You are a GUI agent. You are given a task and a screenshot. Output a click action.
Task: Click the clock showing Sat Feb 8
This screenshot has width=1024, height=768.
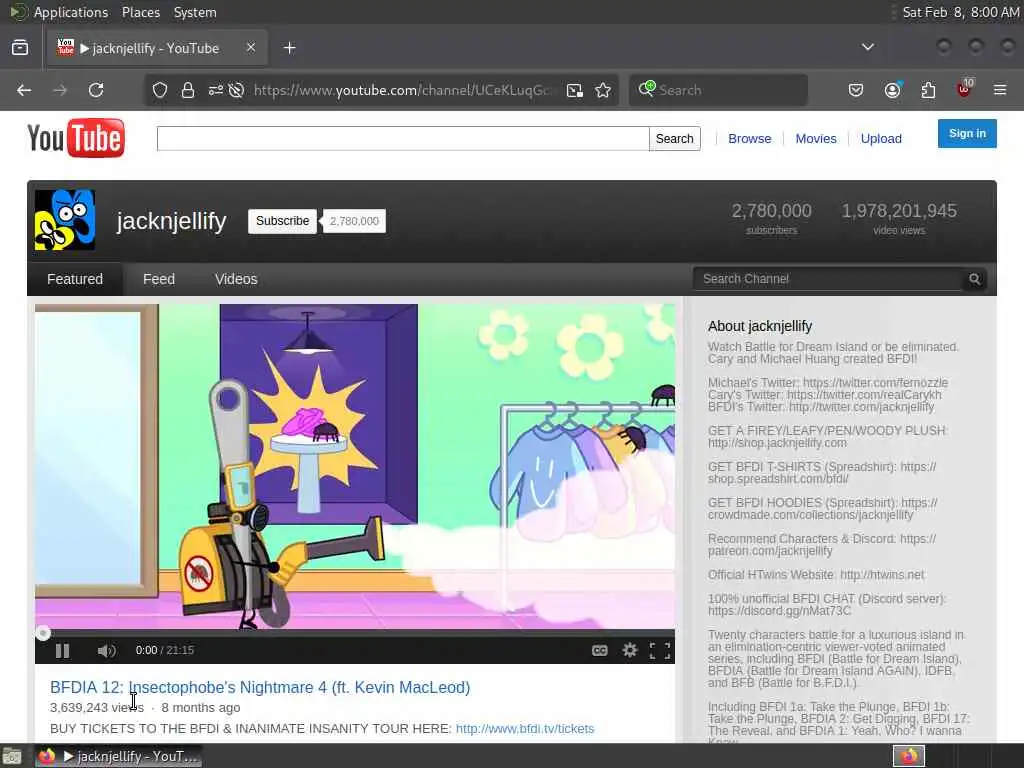coord(960,12)
